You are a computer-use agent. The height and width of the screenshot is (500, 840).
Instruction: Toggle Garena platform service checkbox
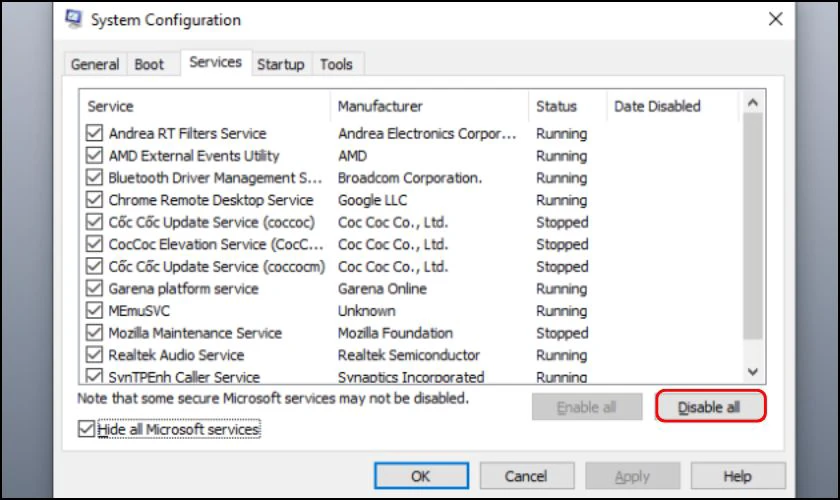(94, 288)
